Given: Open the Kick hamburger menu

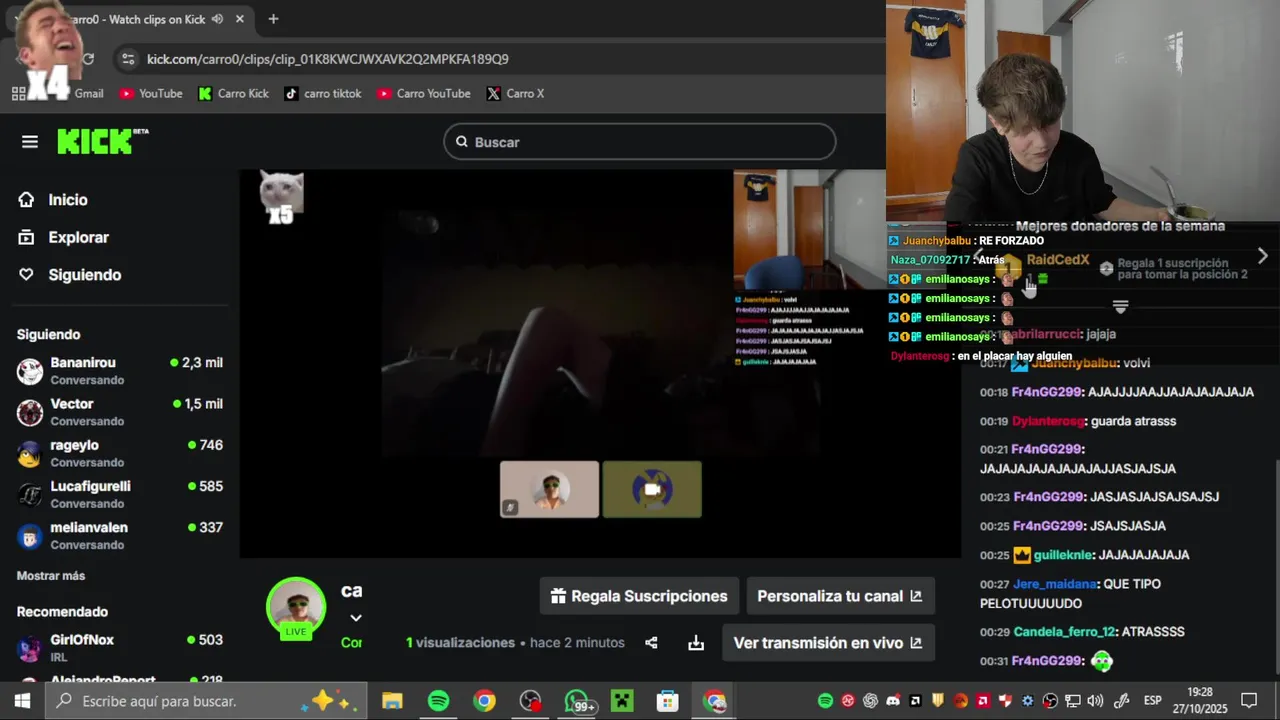Looking at the screenshot, I should click(x=30, y=142).
